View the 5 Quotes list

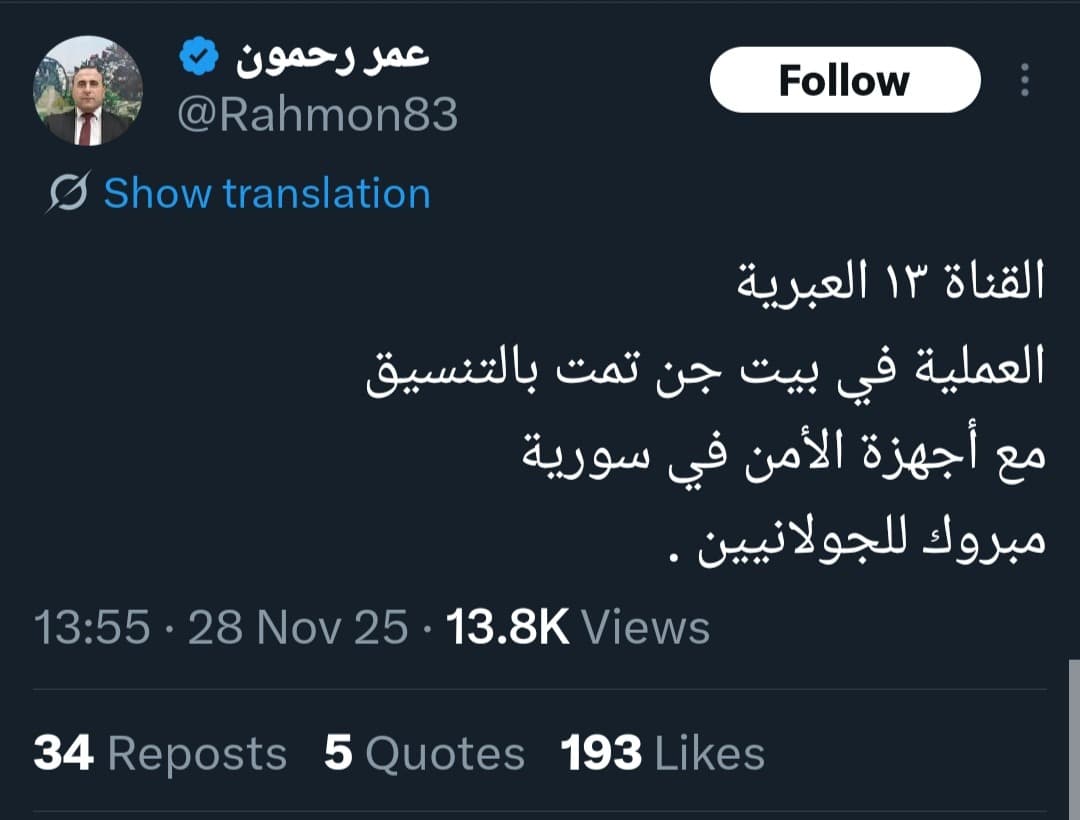[424, 754]
